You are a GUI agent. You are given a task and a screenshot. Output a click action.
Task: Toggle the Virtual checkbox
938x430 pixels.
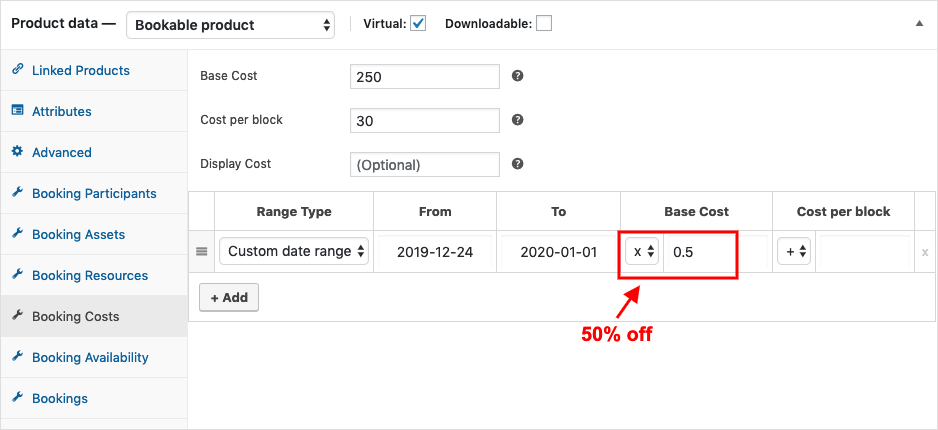pos(418,24)
